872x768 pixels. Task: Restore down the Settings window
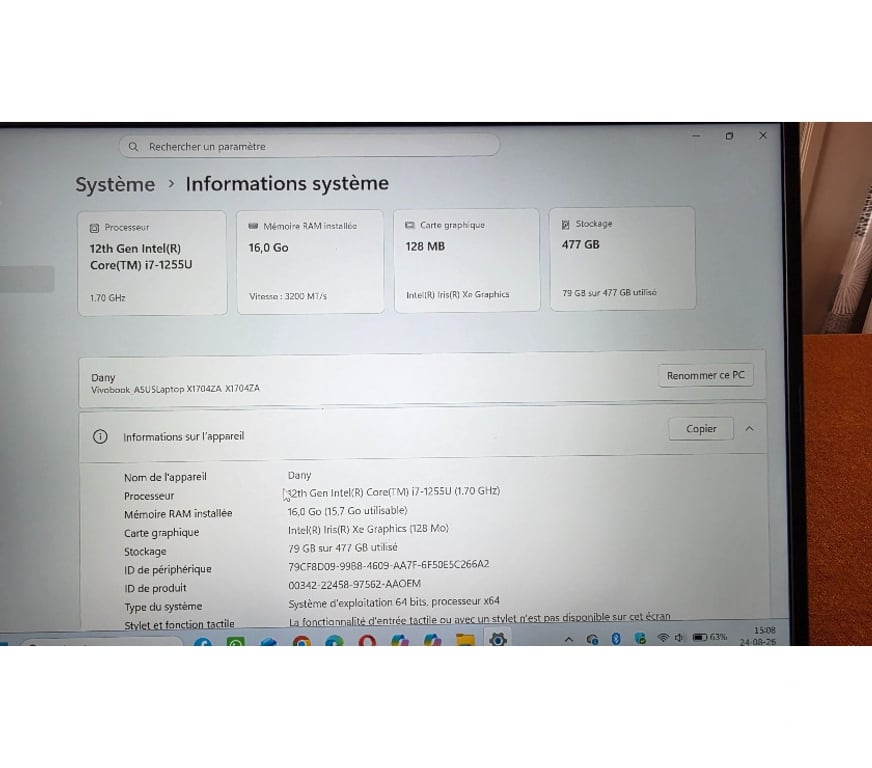(729, 136)
